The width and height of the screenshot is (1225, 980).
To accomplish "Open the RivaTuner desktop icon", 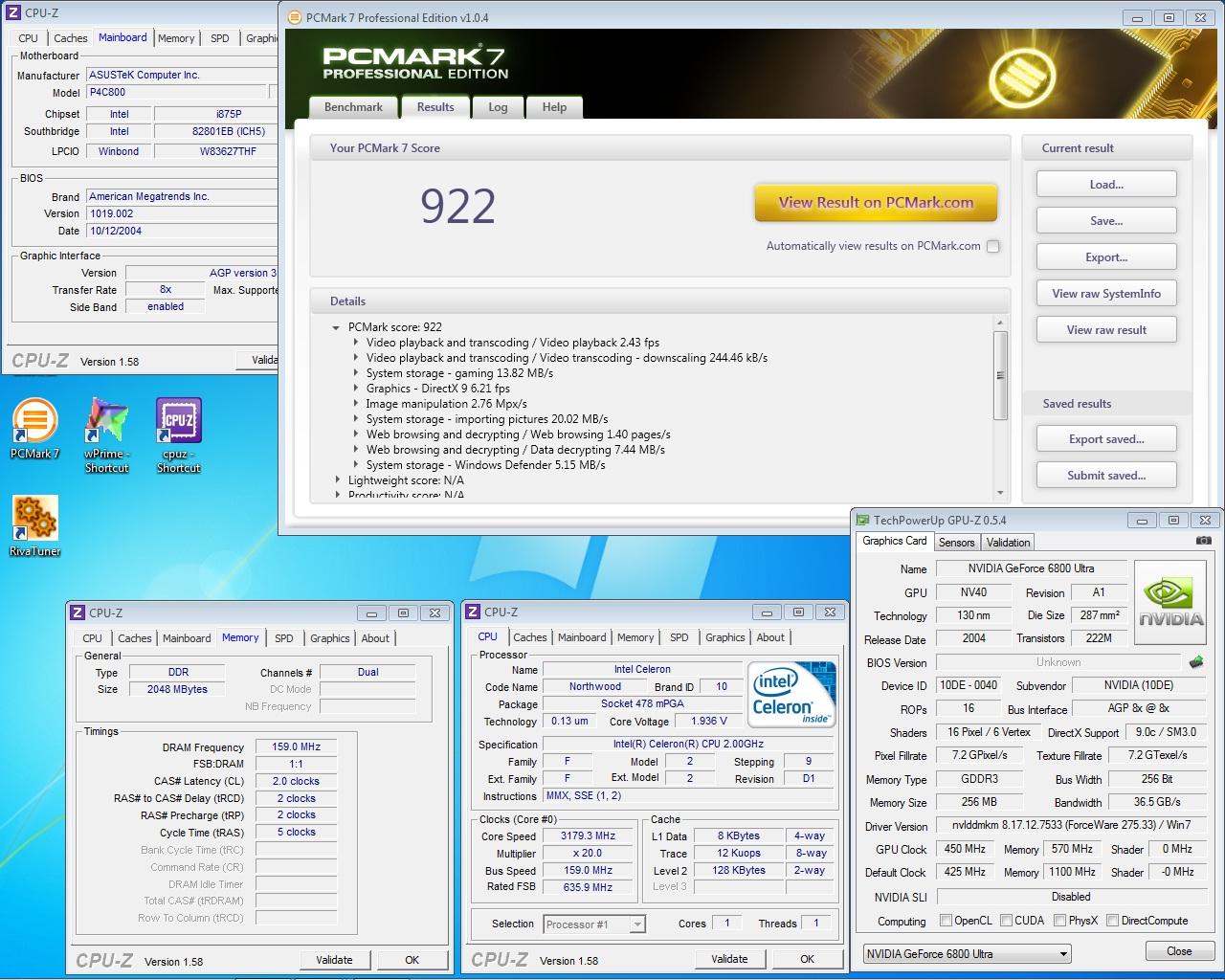I will pos(34,526).
